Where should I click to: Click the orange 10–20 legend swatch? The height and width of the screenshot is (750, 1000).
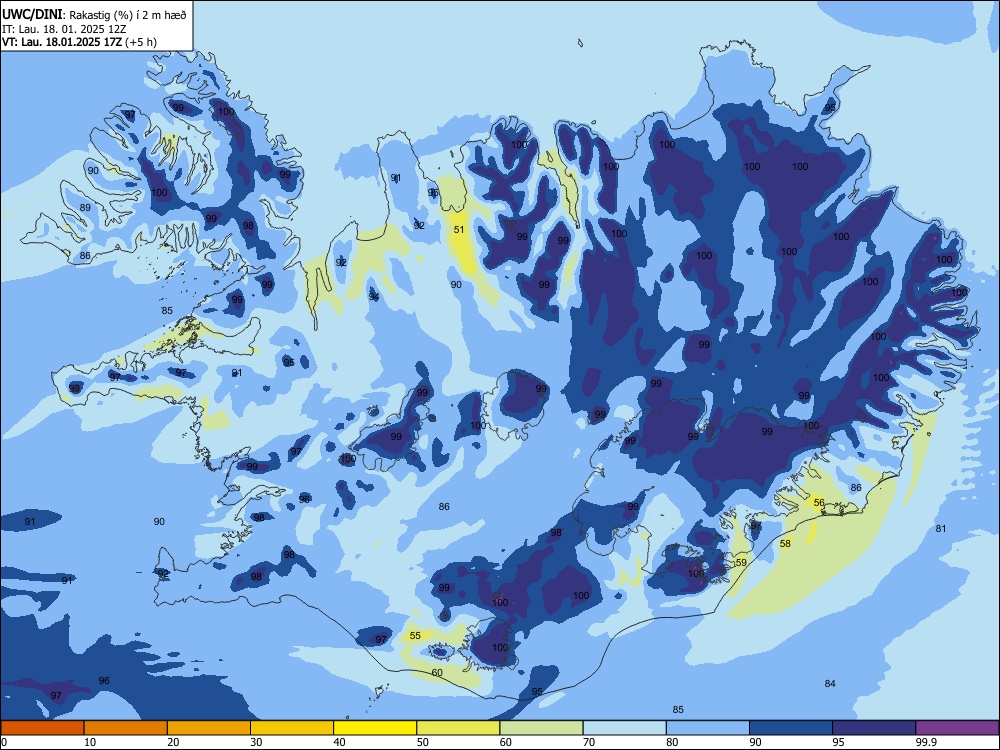[x=126, y=728]
